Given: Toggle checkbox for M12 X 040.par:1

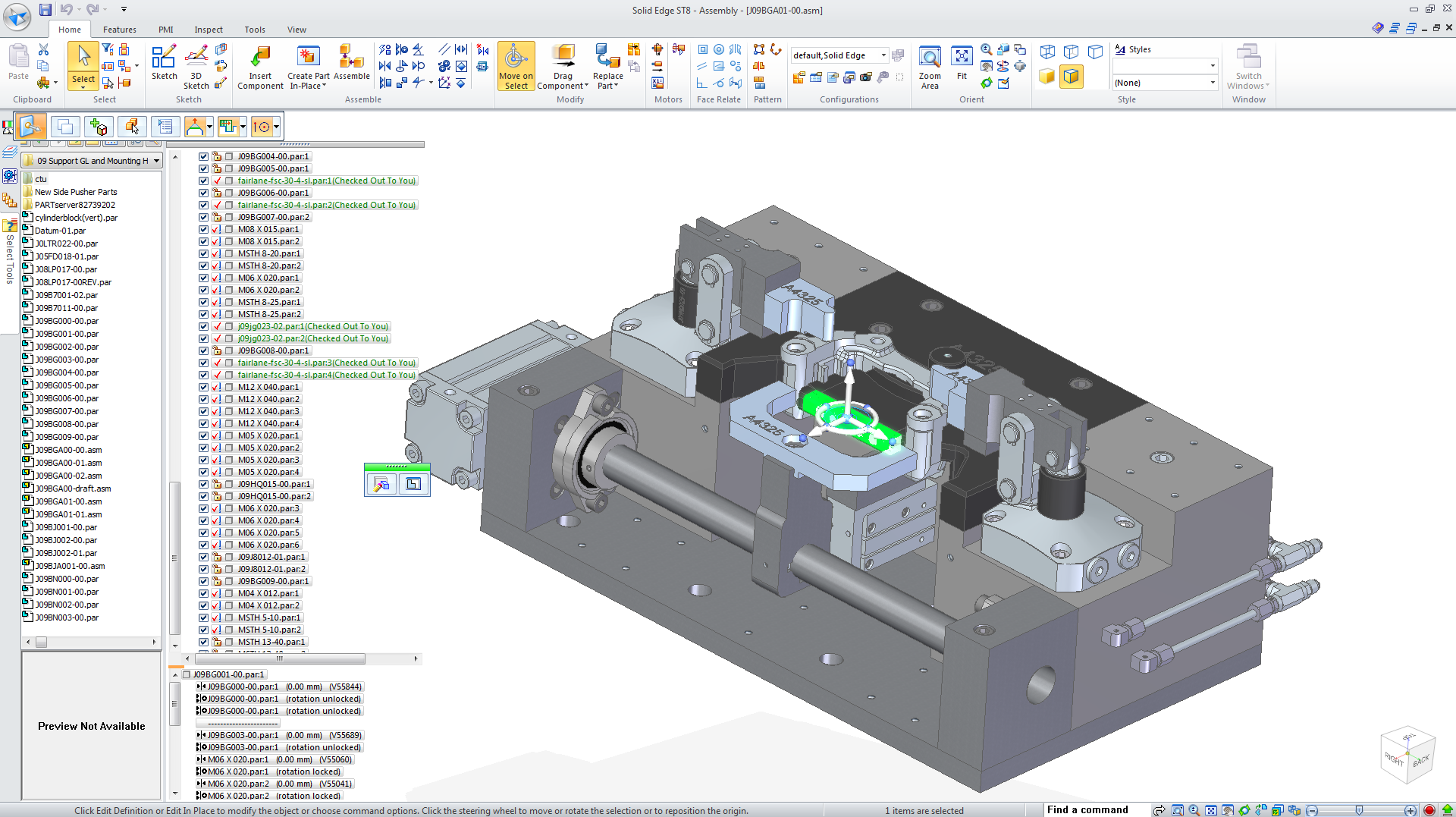Looking at the screenshot, I should tap(203, 387).
